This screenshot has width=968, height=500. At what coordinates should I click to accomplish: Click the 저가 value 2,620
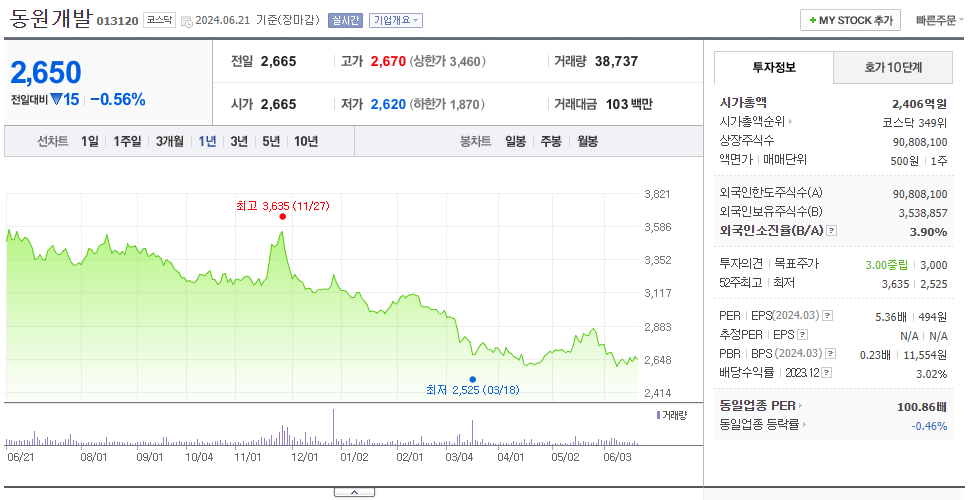click(x=388, y=104)
